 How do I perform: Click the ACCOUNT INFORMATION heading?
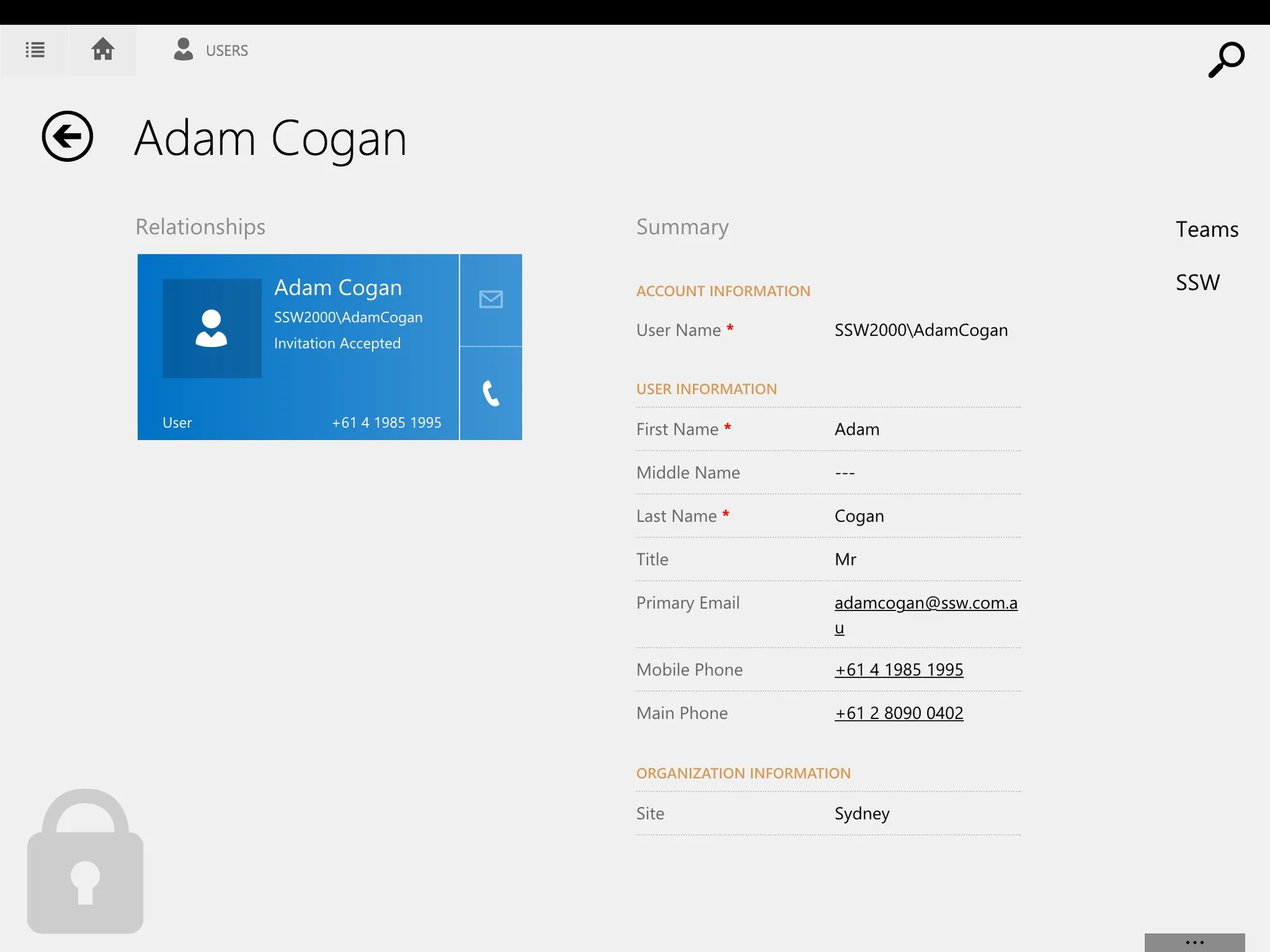click(x=723, y=291)
